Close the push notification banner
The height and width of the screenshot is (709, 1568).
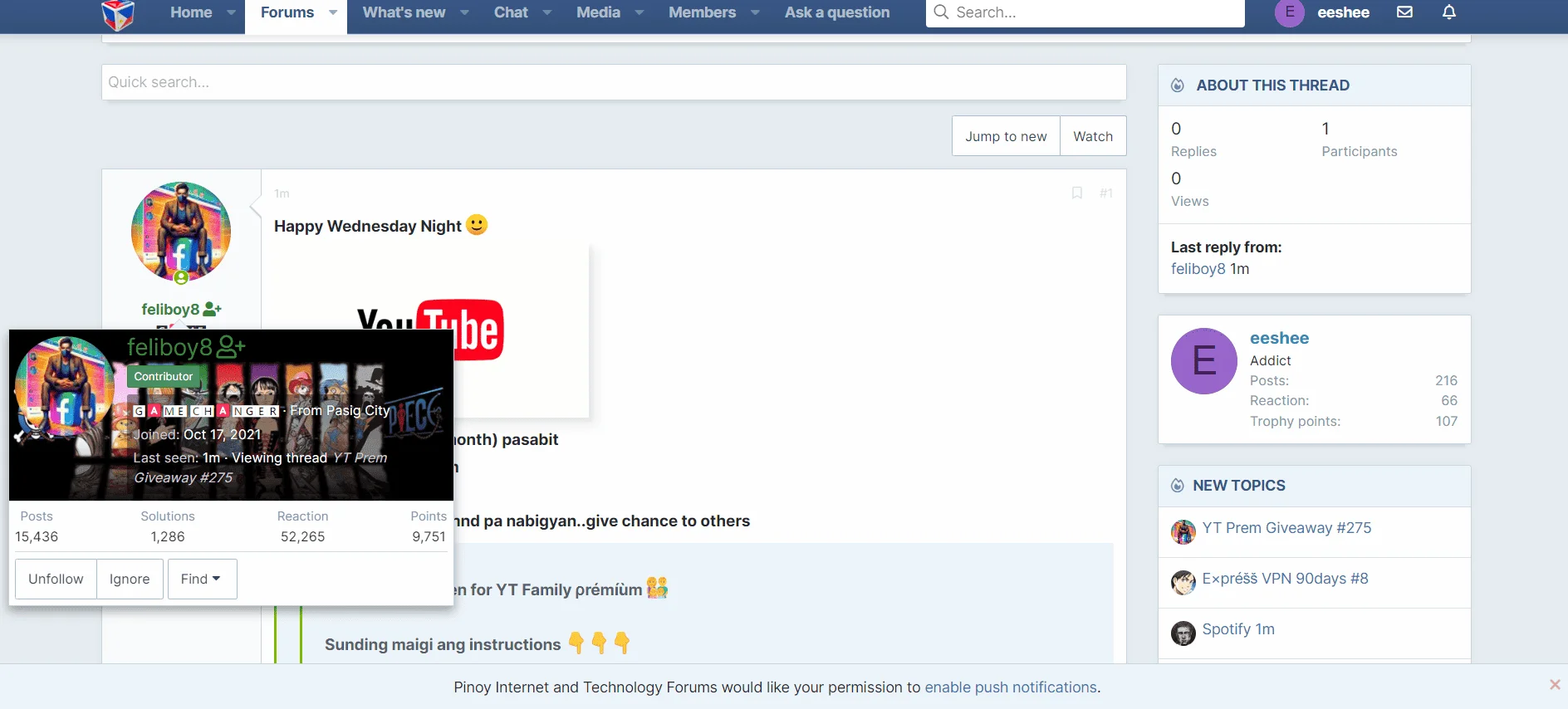click(1555, 685)
